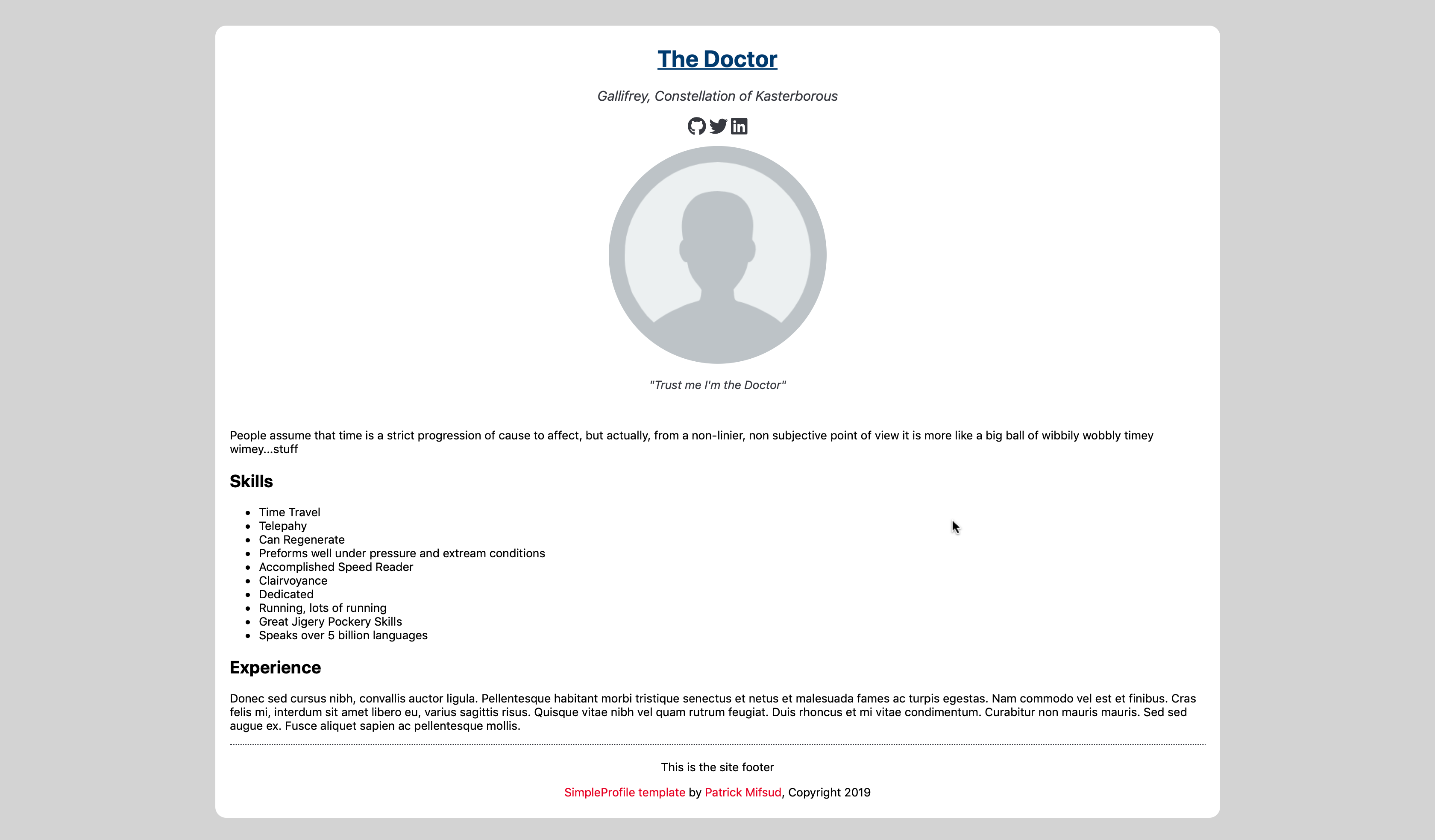Click The Doctor title link
The height and width of the screenshot is (840, 1435).
coord(717,59)
